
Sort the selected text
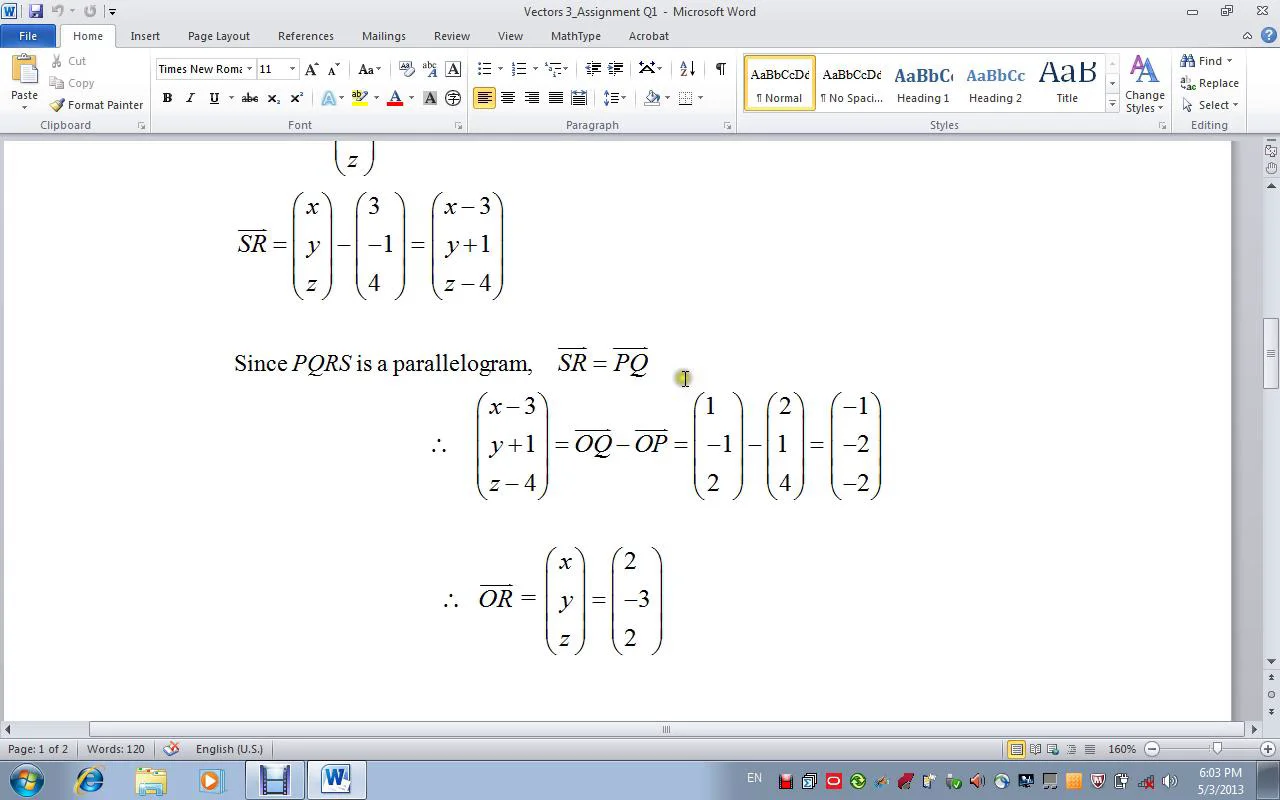pos(687,69)
